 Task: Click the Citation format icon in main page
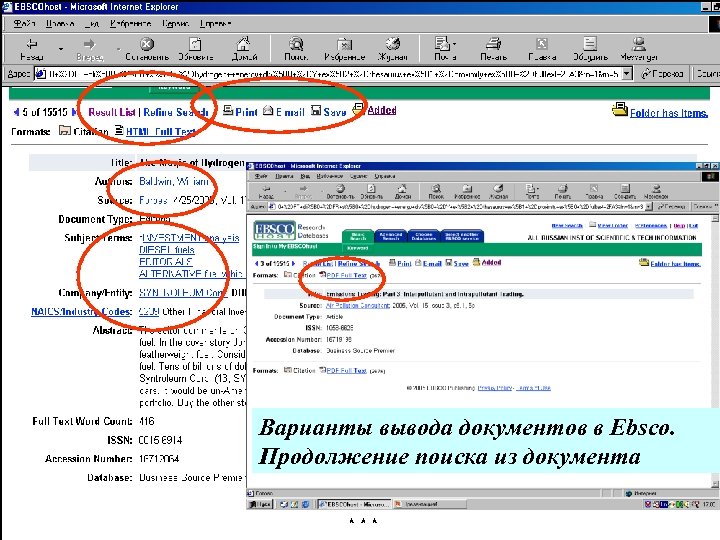tap(65, 131)
